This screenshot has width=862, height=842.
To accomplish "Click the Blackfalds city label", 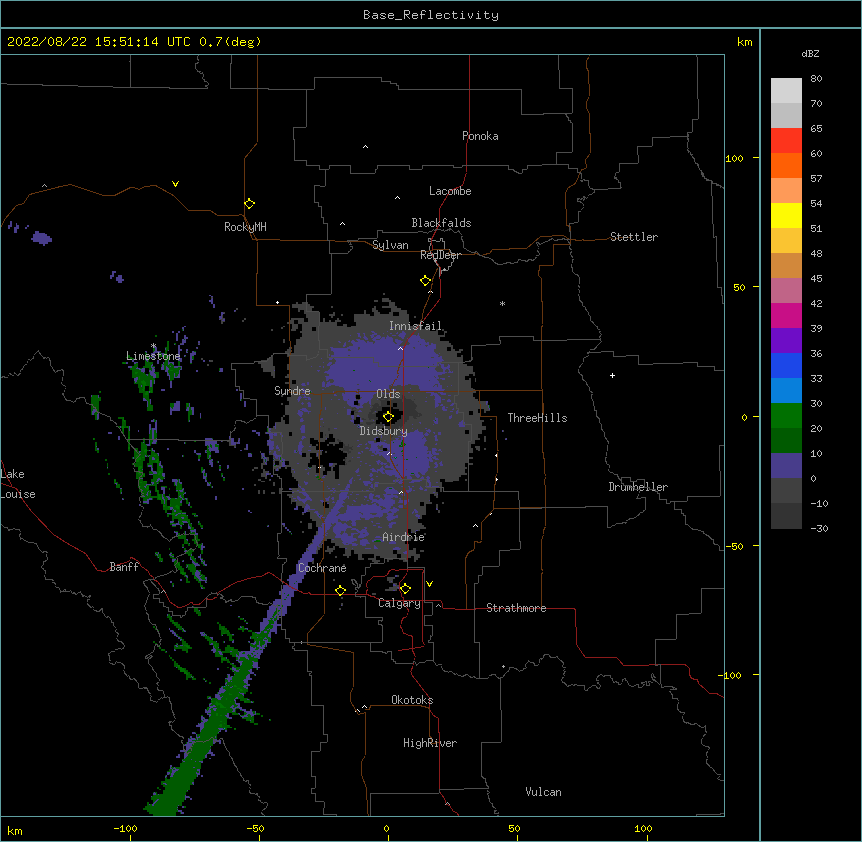I will (x=441, y=223).
